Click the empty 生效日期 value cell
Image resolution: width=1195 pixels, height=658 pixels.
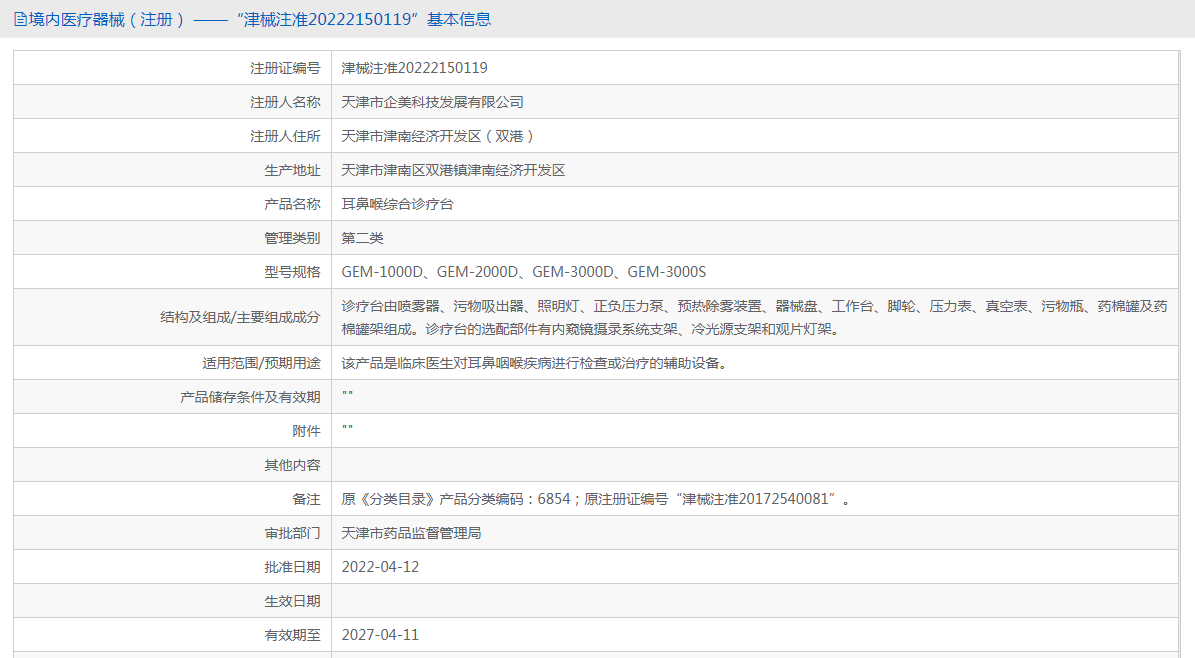(x=755, y=601)
